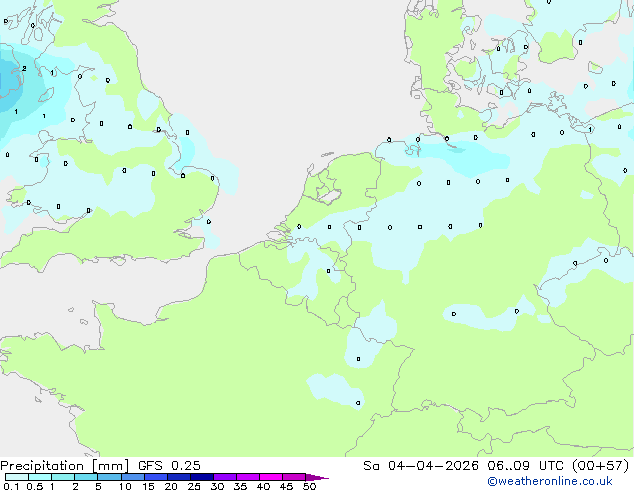Click the '(00+57)' forecast offset text
The width and height of the screenshot is (634, 490).
point(600,466)
